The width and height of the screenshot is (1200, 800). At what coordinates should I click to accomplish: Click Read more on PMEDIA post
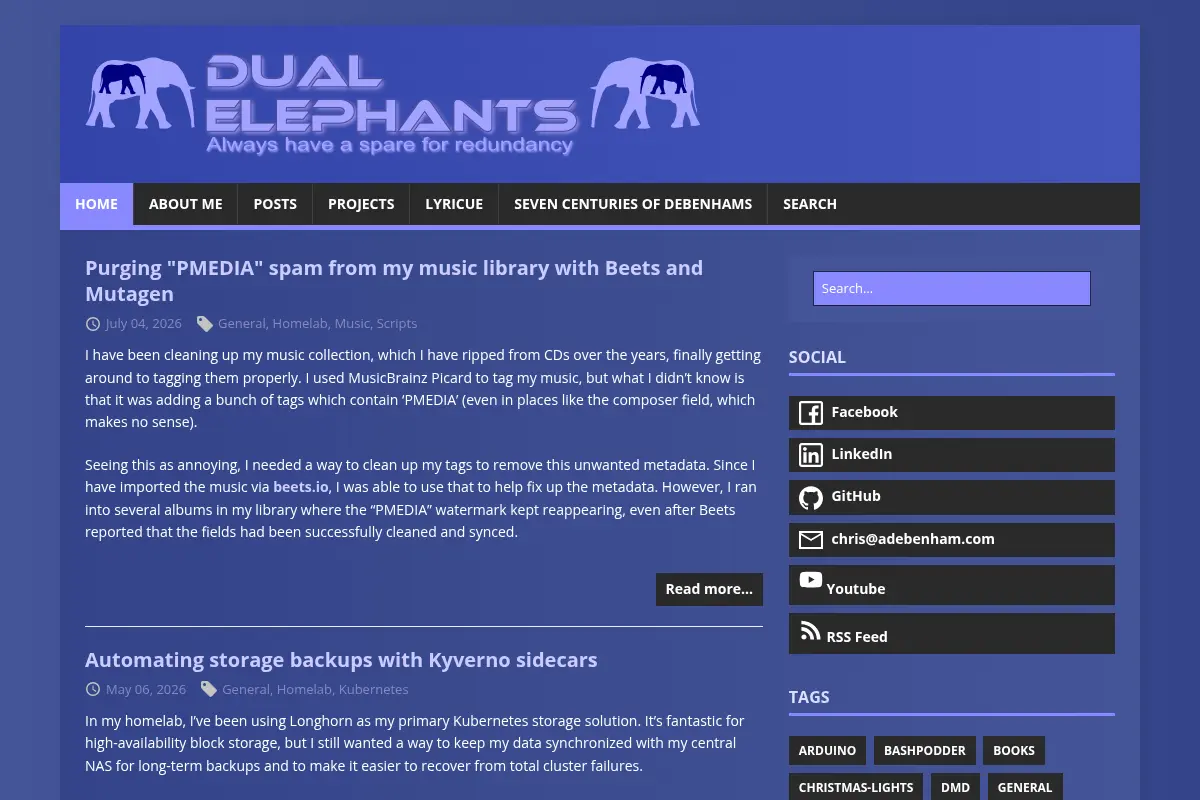point(709,589)
